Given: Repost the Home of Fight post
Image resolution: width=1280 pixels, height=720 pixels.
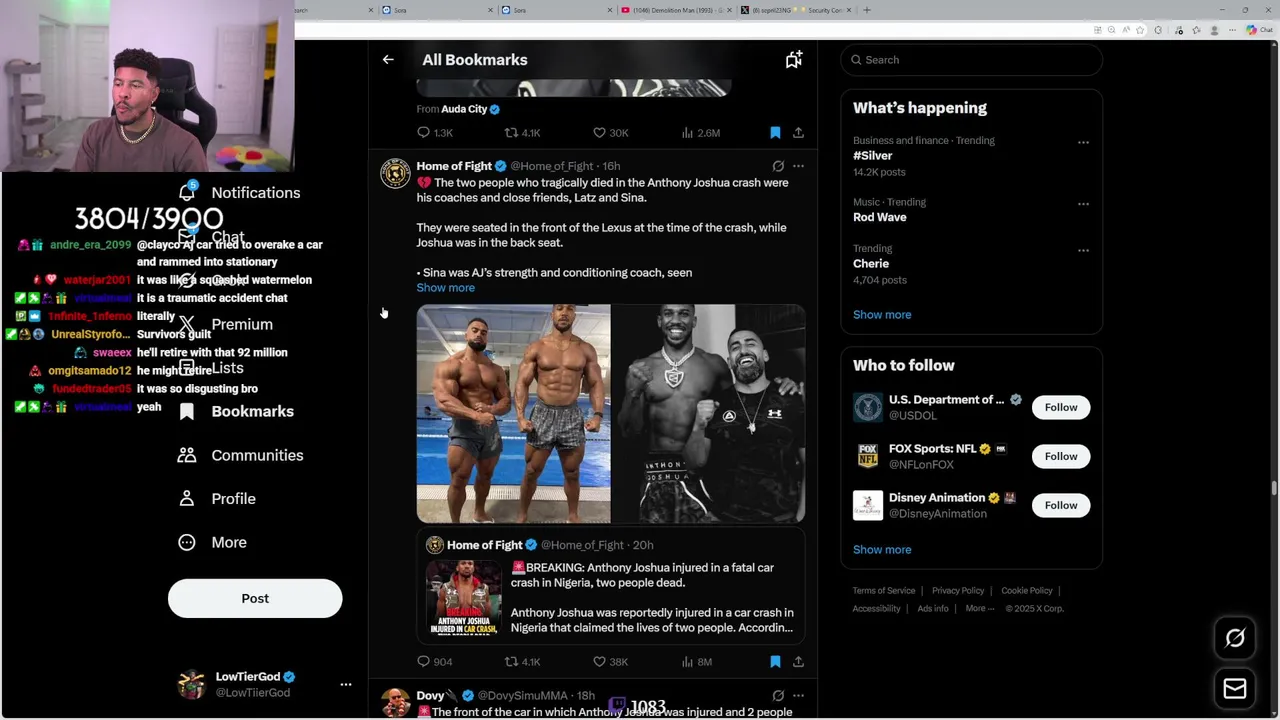Looking at the screenshot, I should [x=522, y=662].
